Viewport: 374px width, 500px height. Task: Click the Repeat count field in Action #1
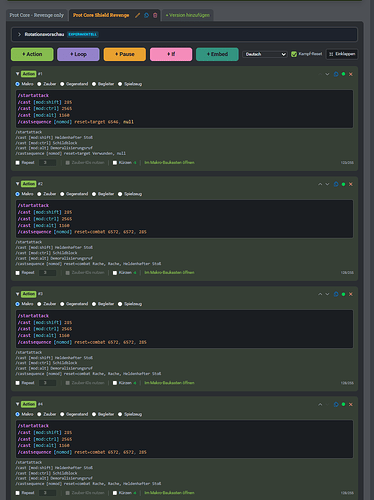click(x=47, y=163)
